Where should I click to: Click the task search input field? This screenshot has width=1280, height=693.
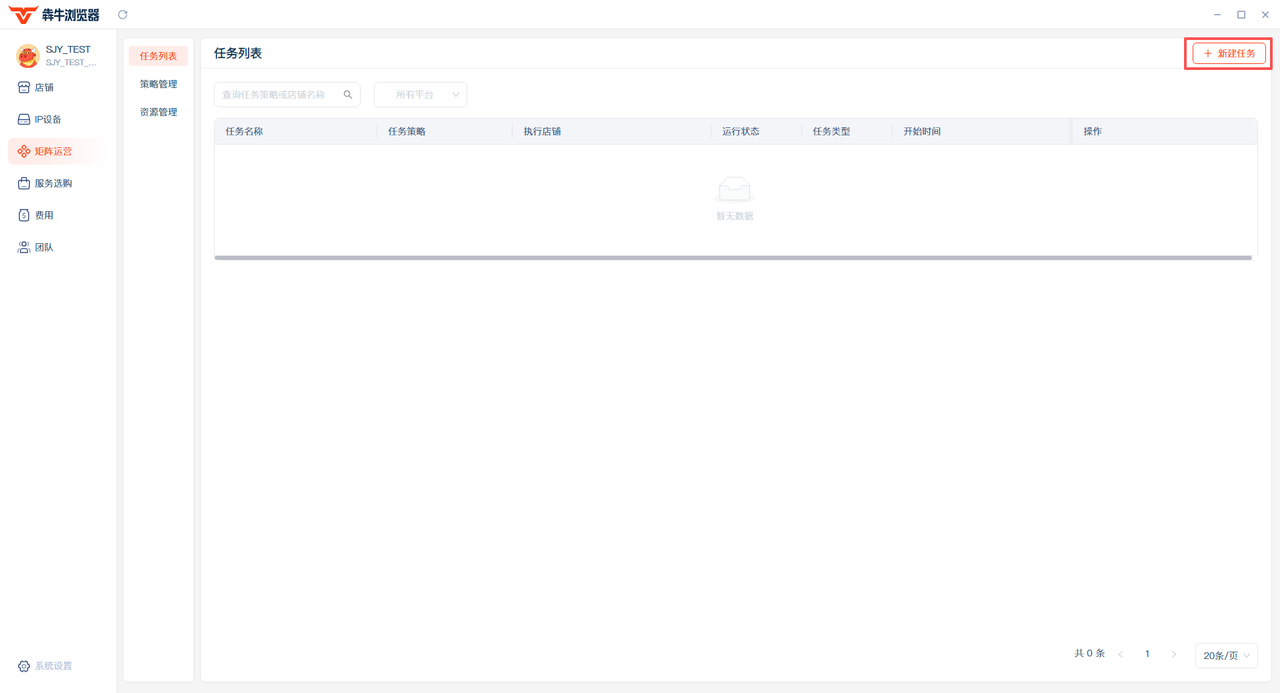pyautogui.click(x=278, y=95)
